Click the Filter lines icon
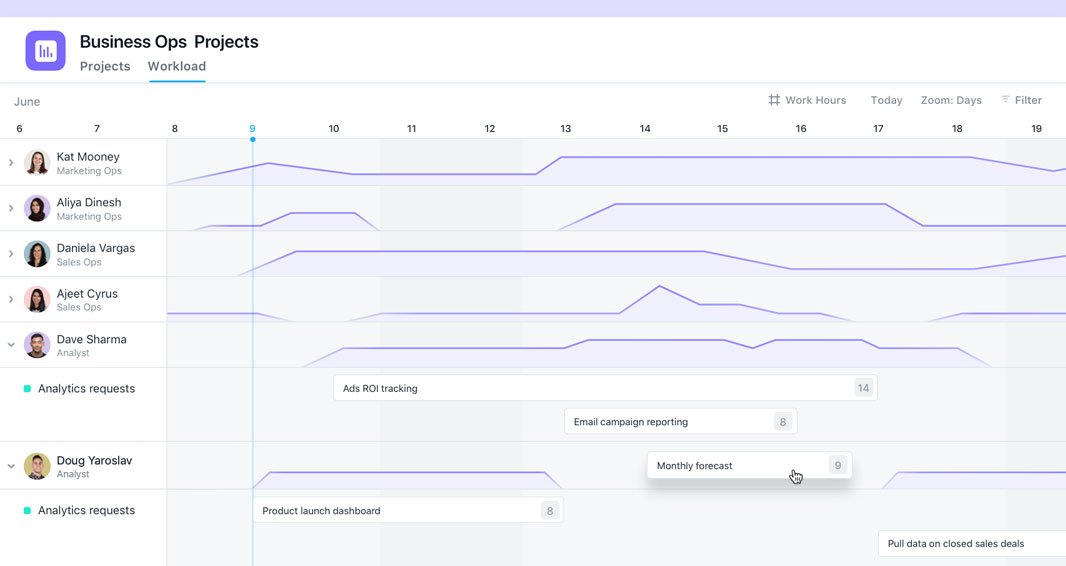 pos(1005,99)
